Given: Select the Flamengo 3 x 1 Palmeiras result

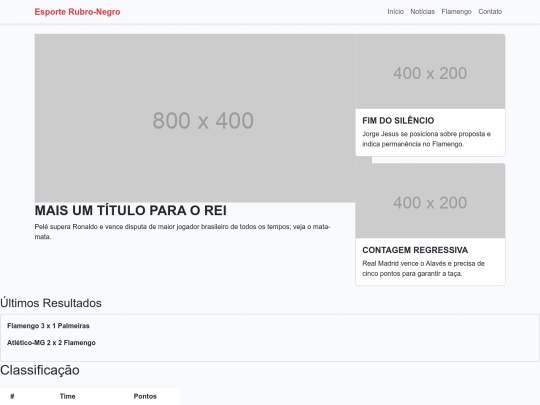Looking at the screenshot, I should click(48, 326).
